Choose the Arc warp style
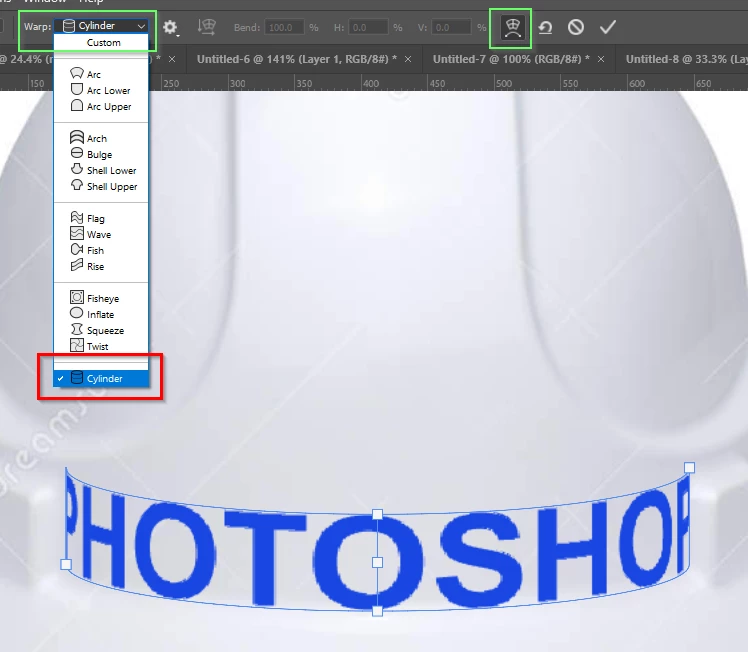Screen dimensions: 748x652 pyautogui.click(x=101, y=74)
